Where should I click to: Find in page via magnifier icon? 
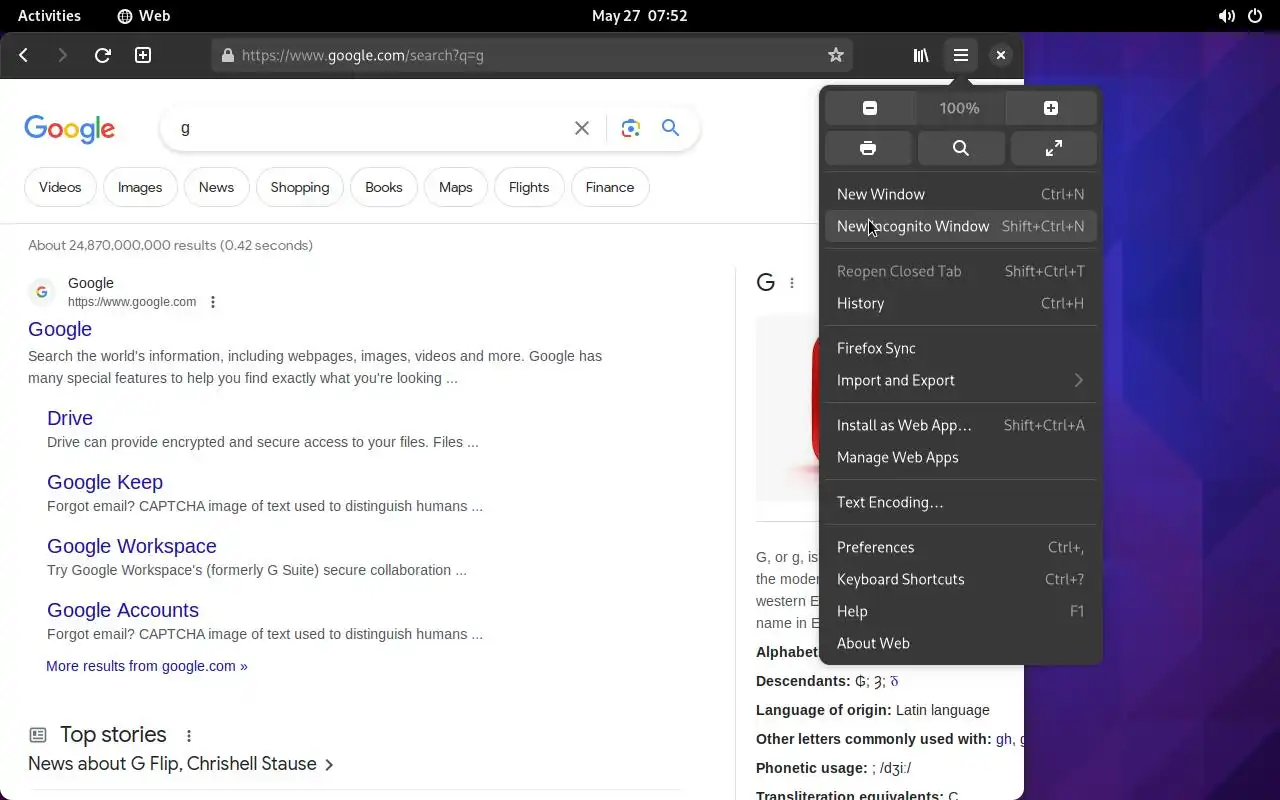[x=960, y=148]
